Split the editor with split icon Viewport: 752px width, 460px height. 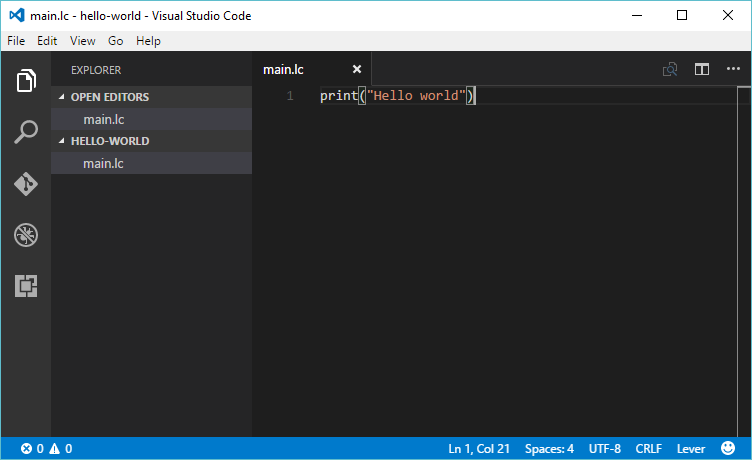click(702, 69)
